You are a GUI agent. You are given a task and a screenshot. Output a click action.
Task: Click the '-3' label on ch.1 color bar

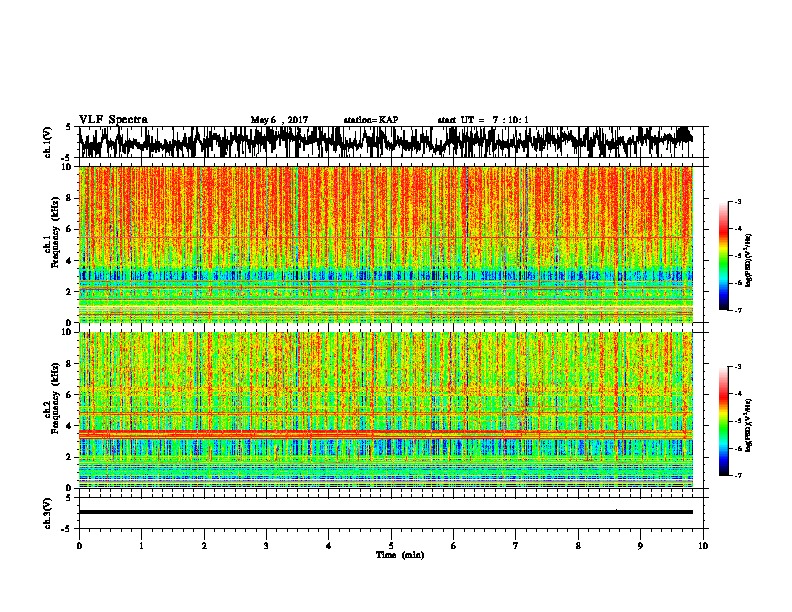(737, 202)
